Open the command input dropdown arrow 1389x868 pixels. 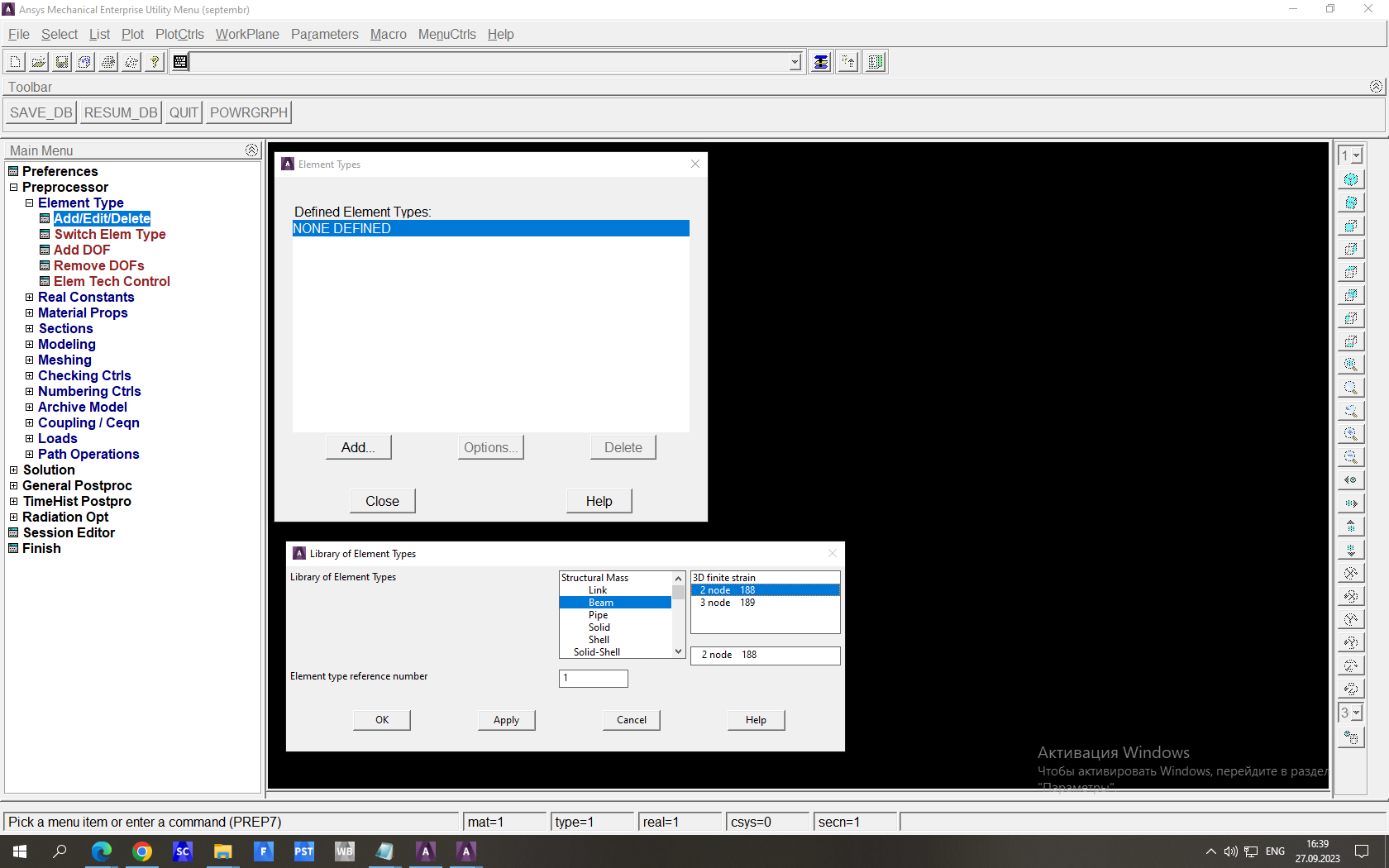pos(795,62)
